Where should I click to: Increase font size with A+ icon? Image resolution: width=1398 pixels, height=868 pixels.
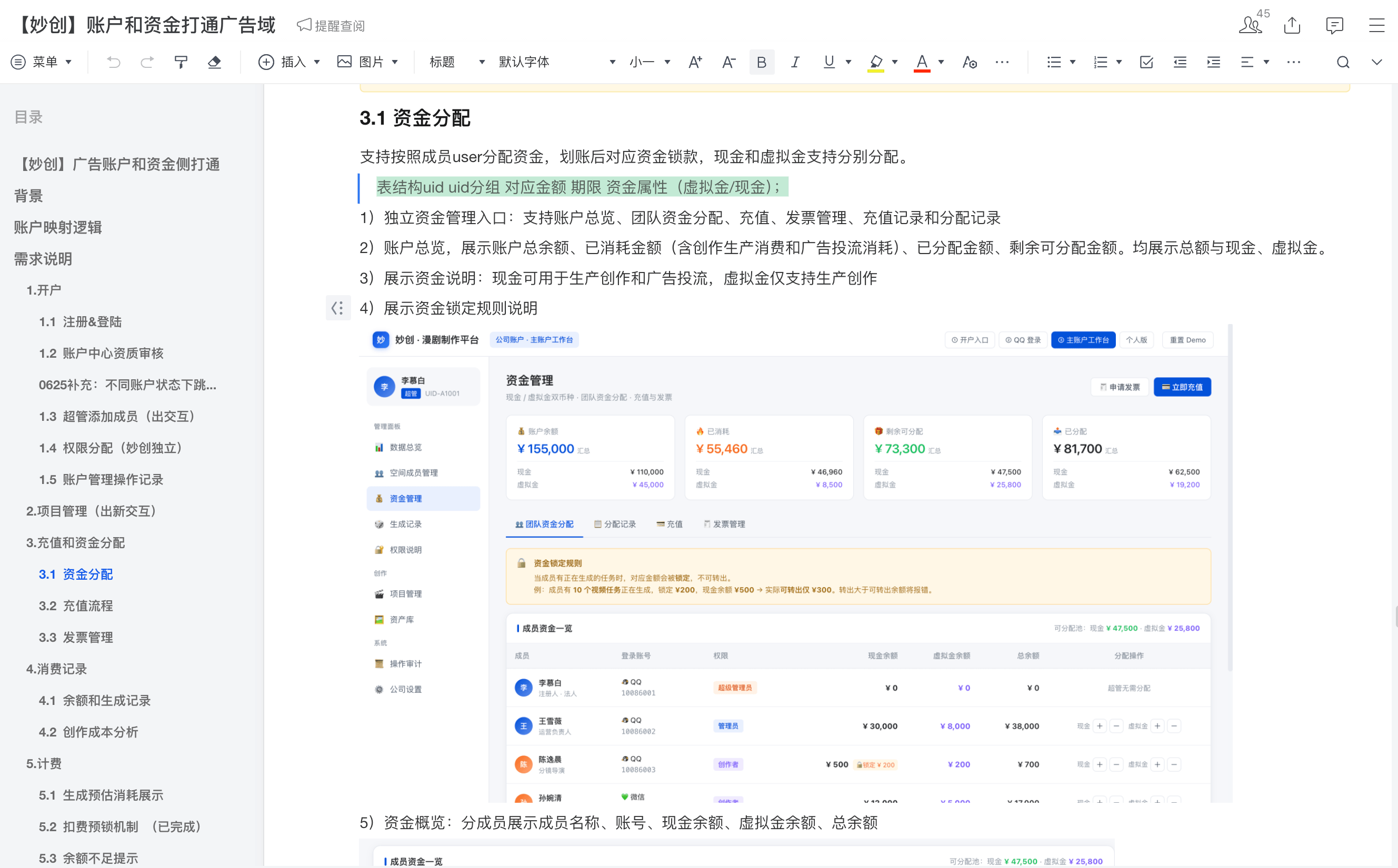[695, 62]
